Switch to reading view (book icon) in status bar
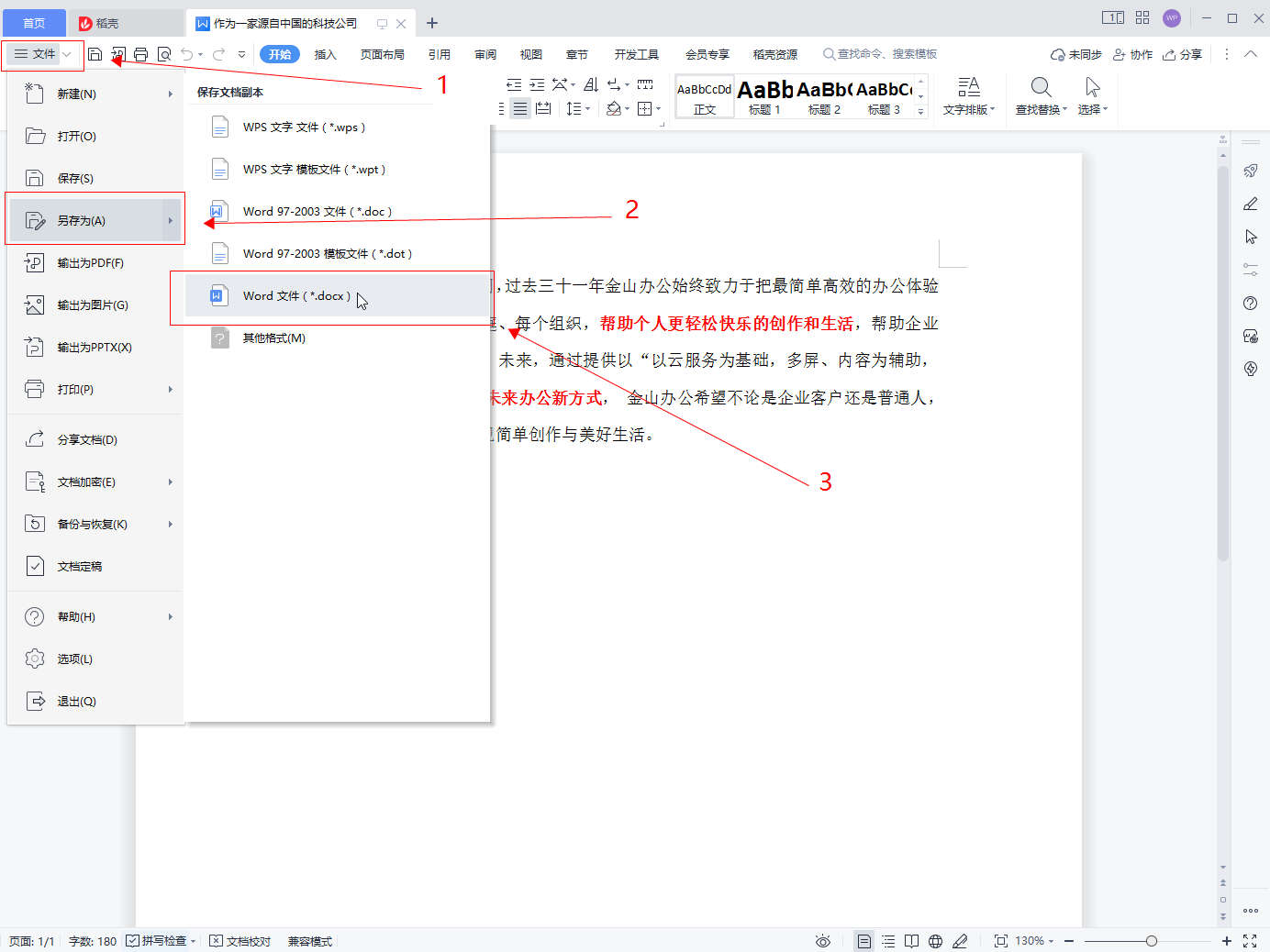The height and width of the screenshot is (952, 1270). [x=911, y=941]
